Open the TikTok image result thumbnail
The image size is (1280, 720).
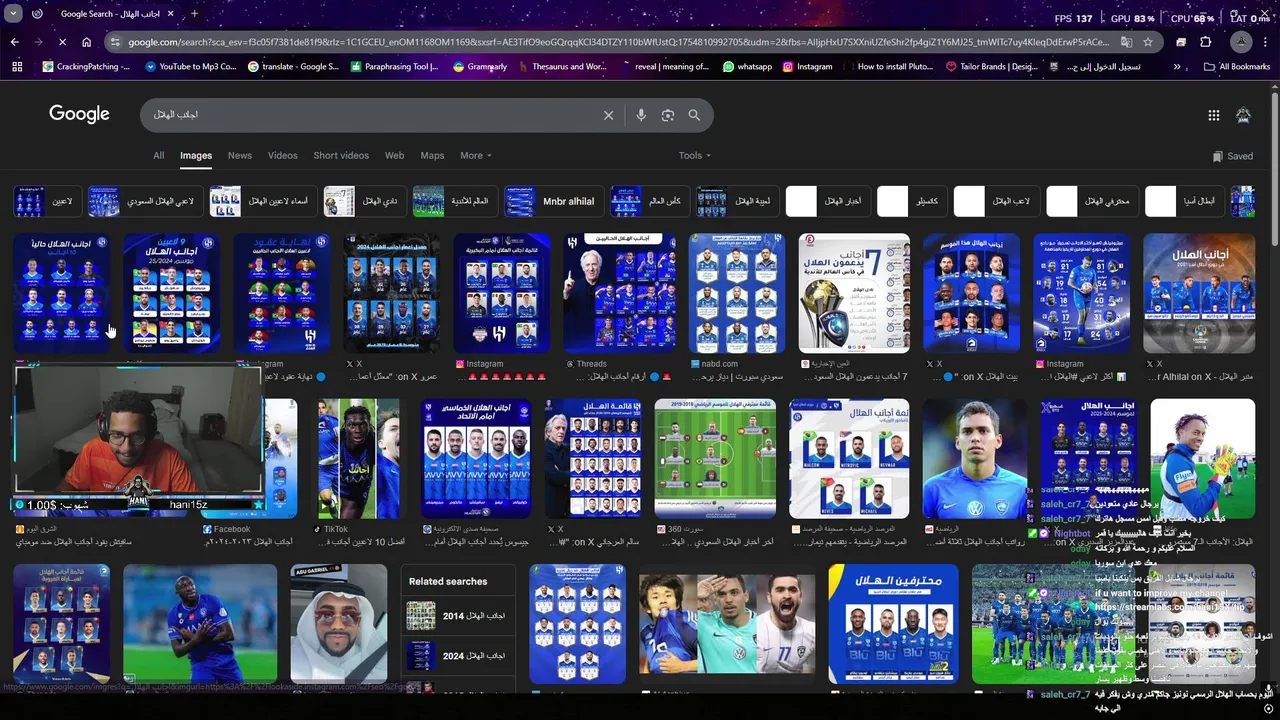tap(358, 458)
